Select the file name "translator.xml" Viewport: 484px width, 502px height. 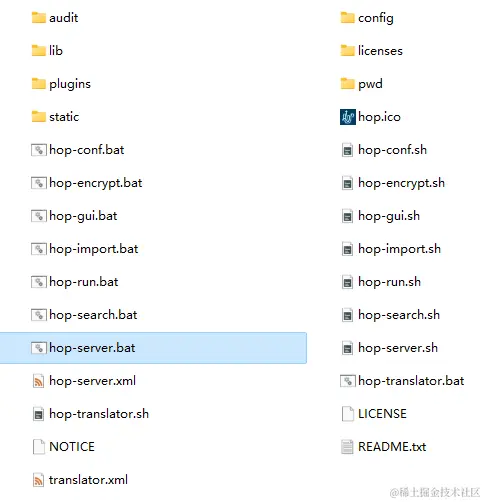(88, 480)
